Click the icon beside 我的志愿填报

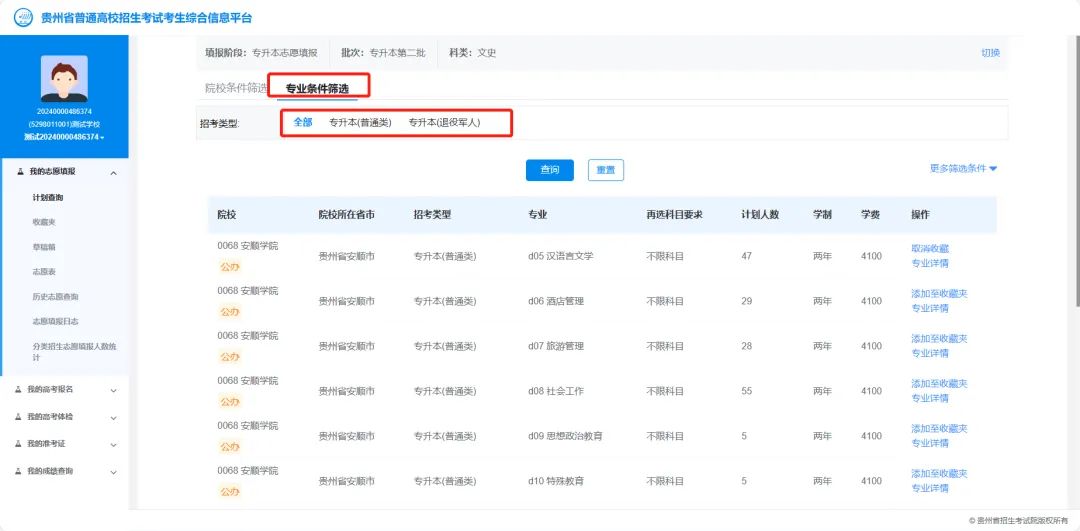(21, 172)
